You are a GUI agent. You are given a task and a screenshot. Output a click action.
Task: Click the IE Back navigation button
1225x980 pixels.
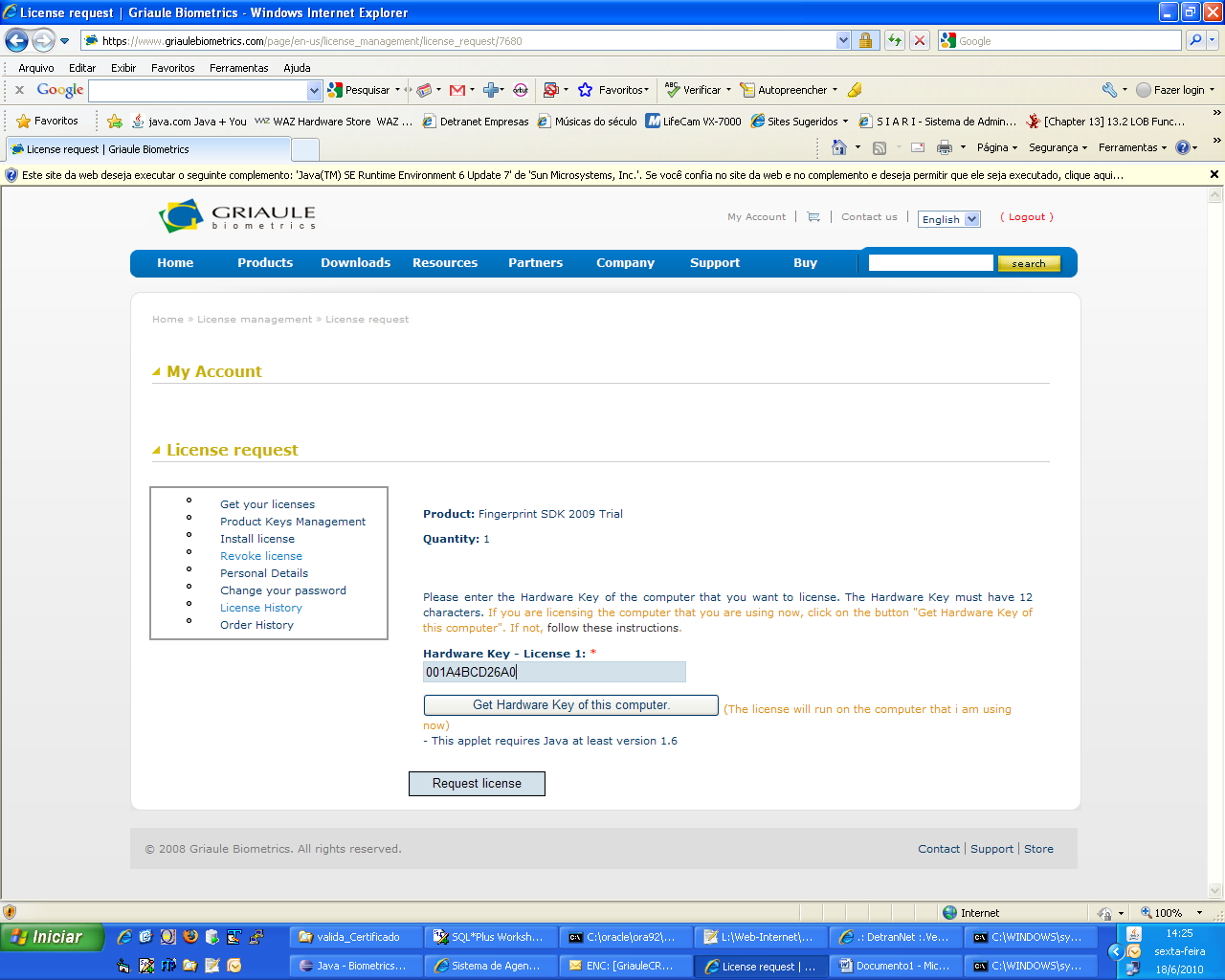pos(16,40)
